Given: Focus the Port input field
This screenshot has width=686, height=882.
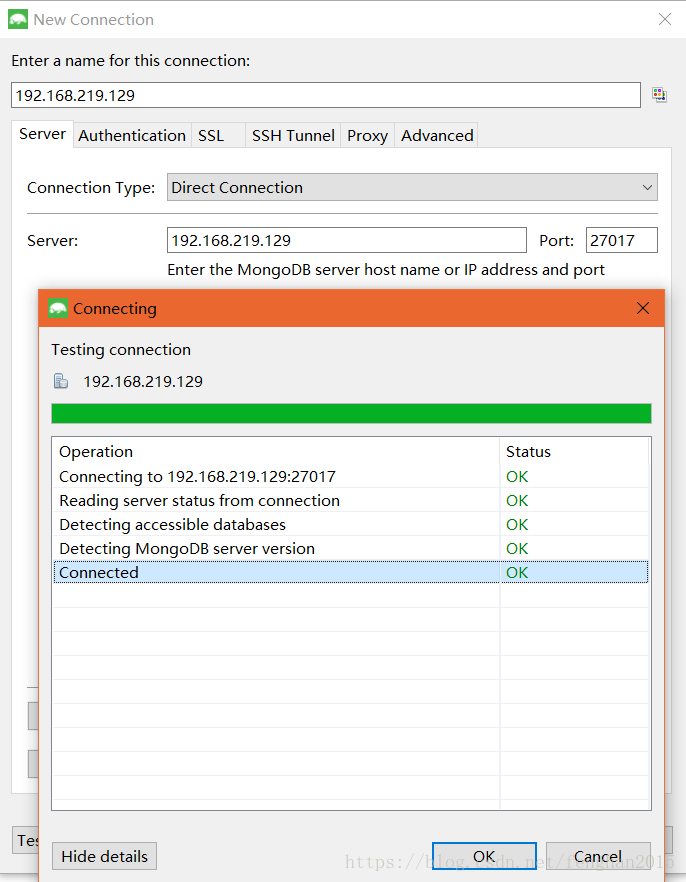Looking at the screenshot, I should click(621, 240).
